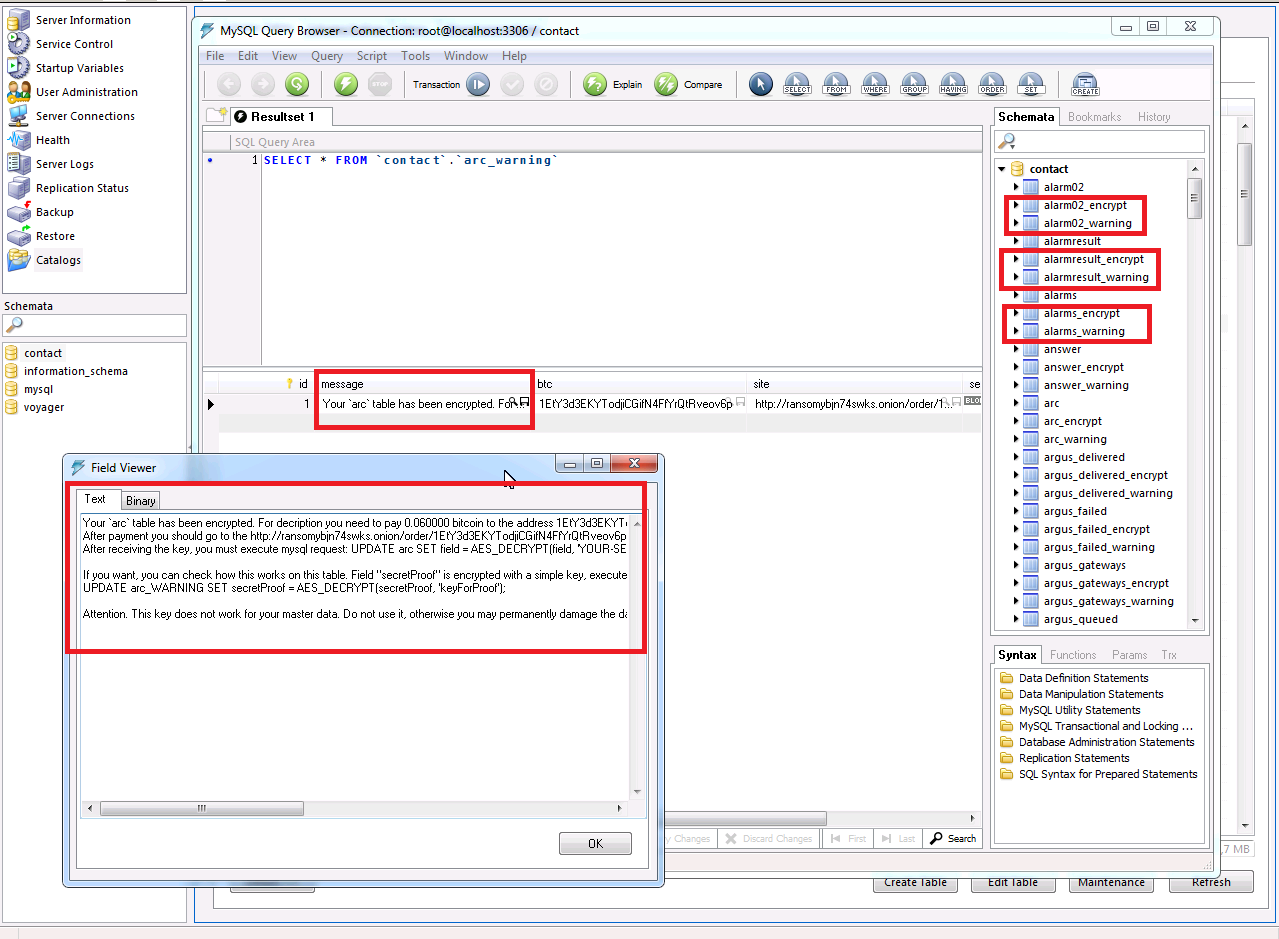
Task: Click the FROM clause tool icon
Action: pos(836,84)
